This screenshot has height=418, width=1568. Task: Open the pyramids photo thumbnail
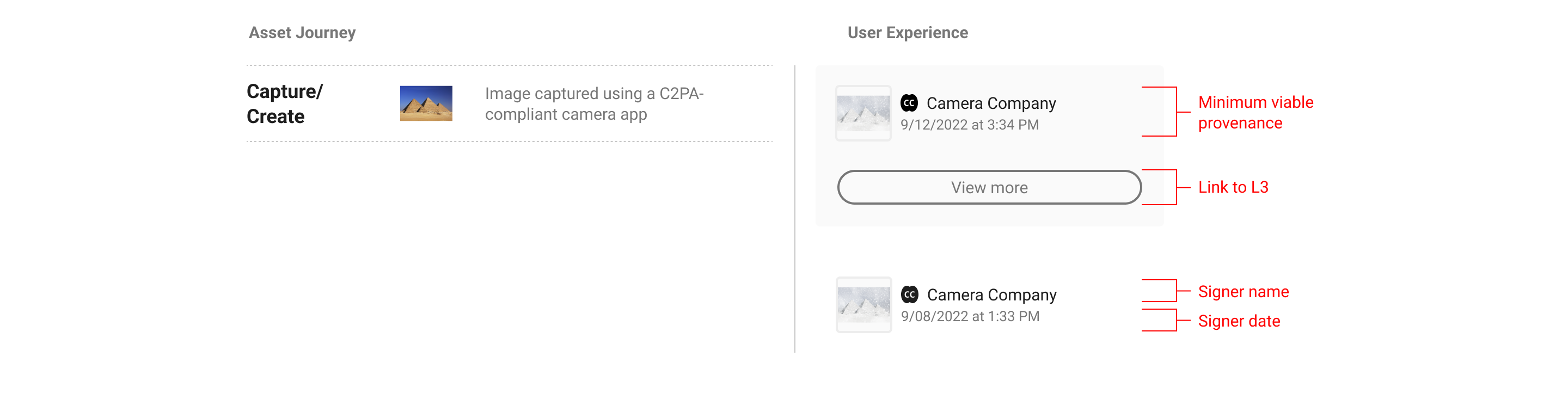coord(426,103)
